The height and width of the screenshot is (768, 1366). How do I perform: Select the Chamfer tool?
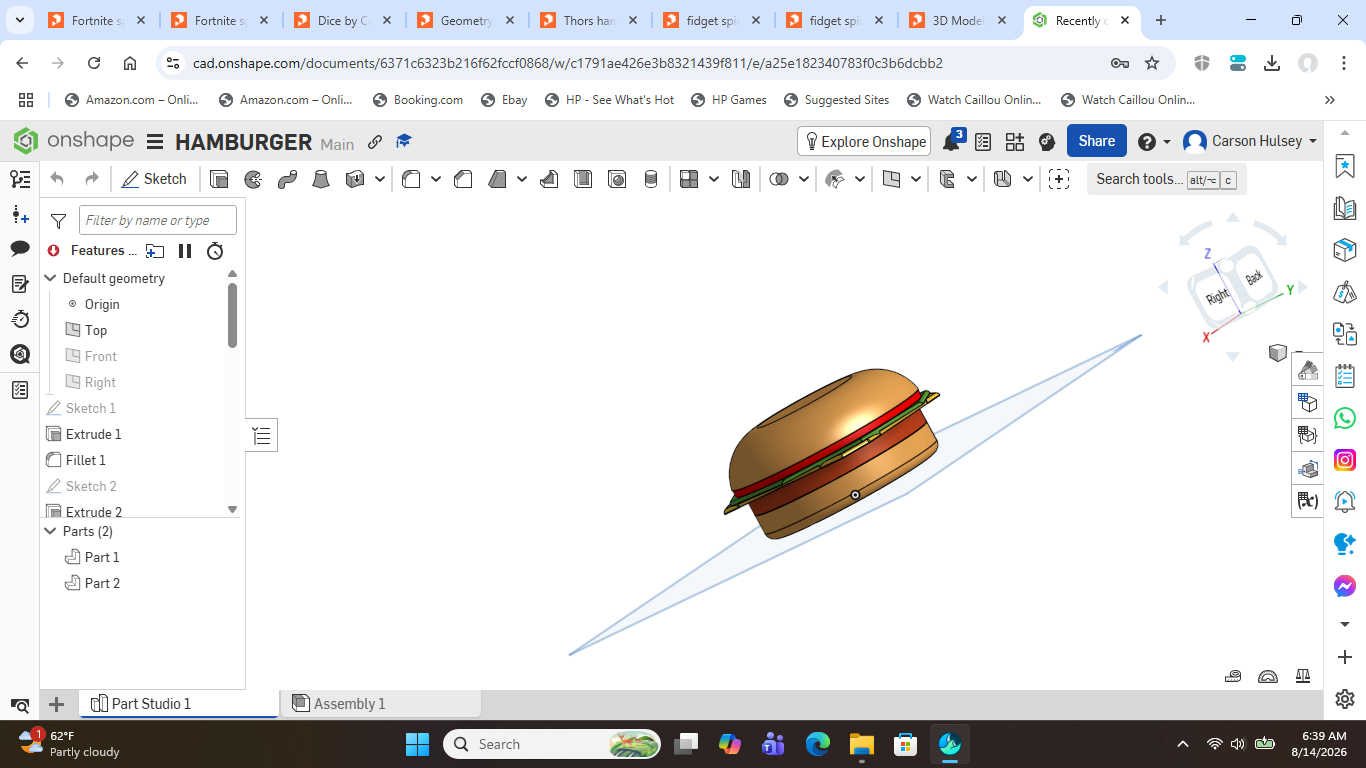[463, 179]
